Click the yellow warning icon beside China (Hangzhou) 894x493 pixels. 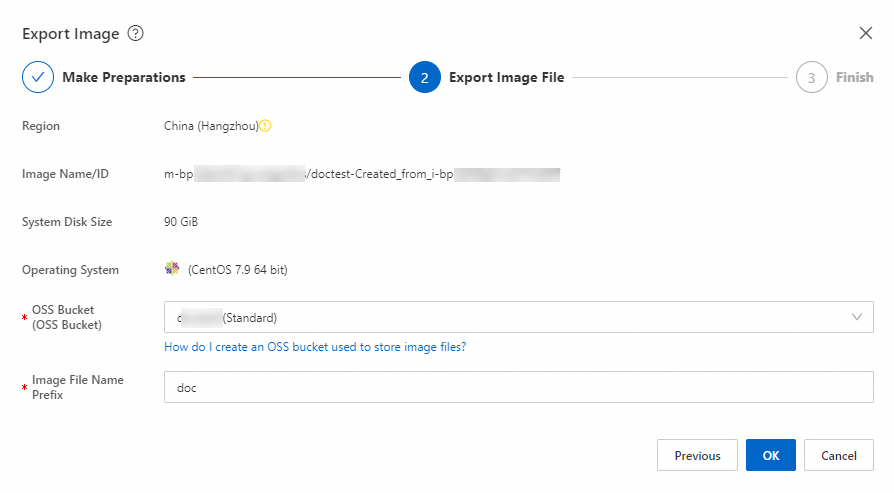[x=265, y=126]
